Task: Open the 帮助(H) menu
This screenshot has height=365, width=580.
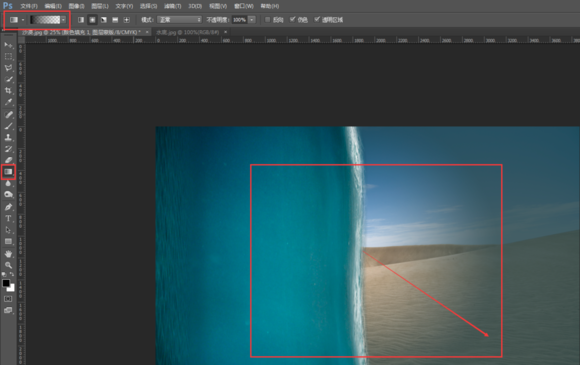Action: click(270, 6)
